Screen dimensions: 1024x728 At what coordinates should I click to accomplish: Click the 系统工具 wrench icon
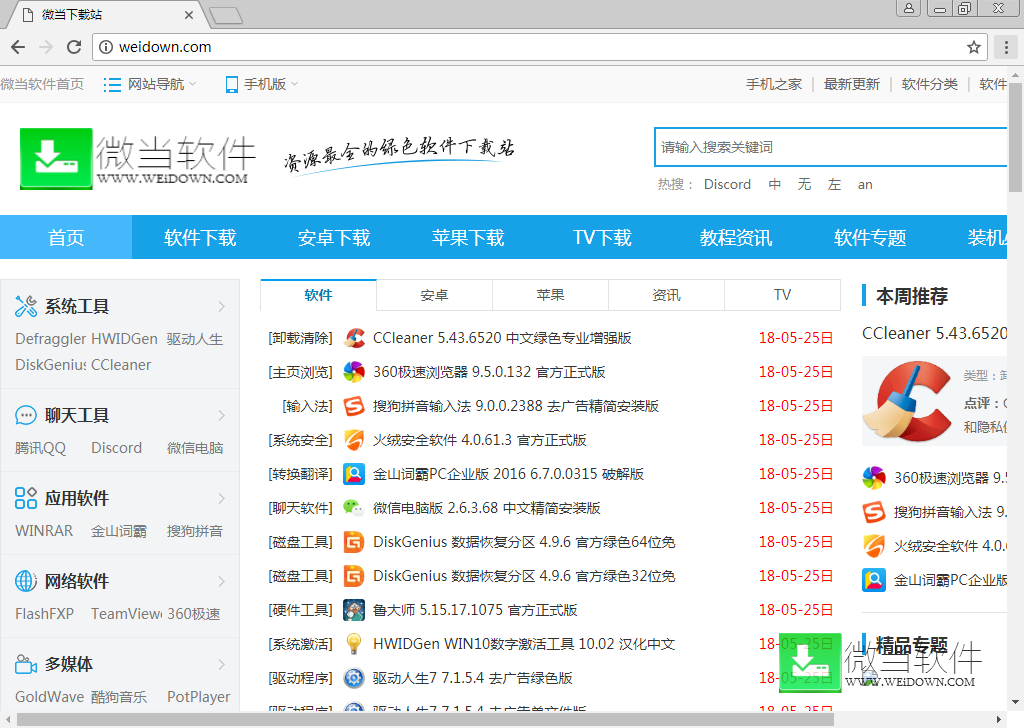26,306
